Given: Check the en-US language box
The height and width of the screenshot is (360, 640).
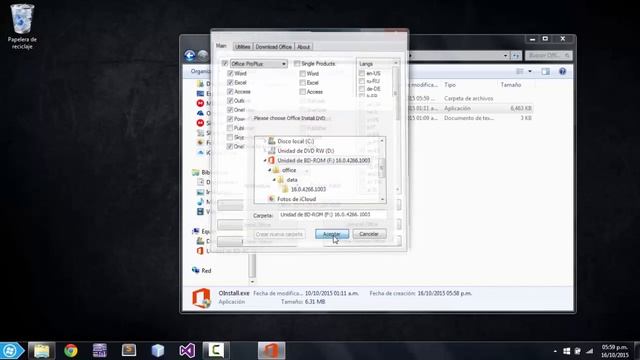Looking at the screenshot, I should [362, 73].
